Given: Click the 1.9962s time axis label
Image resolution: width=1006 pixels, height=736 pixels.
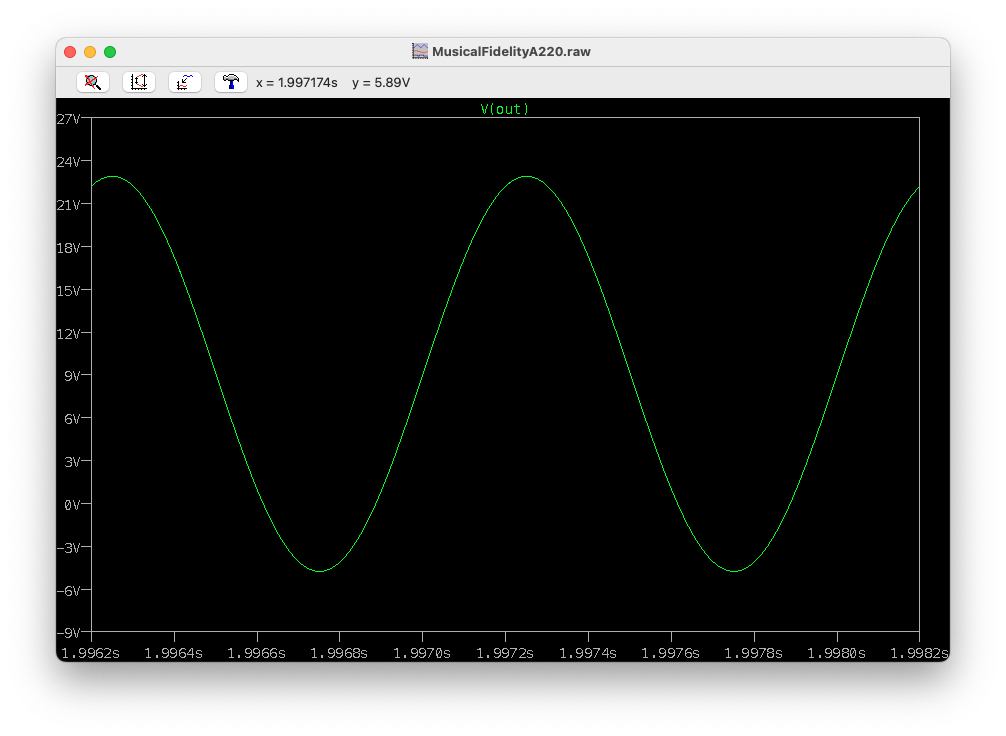Looking at the screenshot, I should click(90, 653).
